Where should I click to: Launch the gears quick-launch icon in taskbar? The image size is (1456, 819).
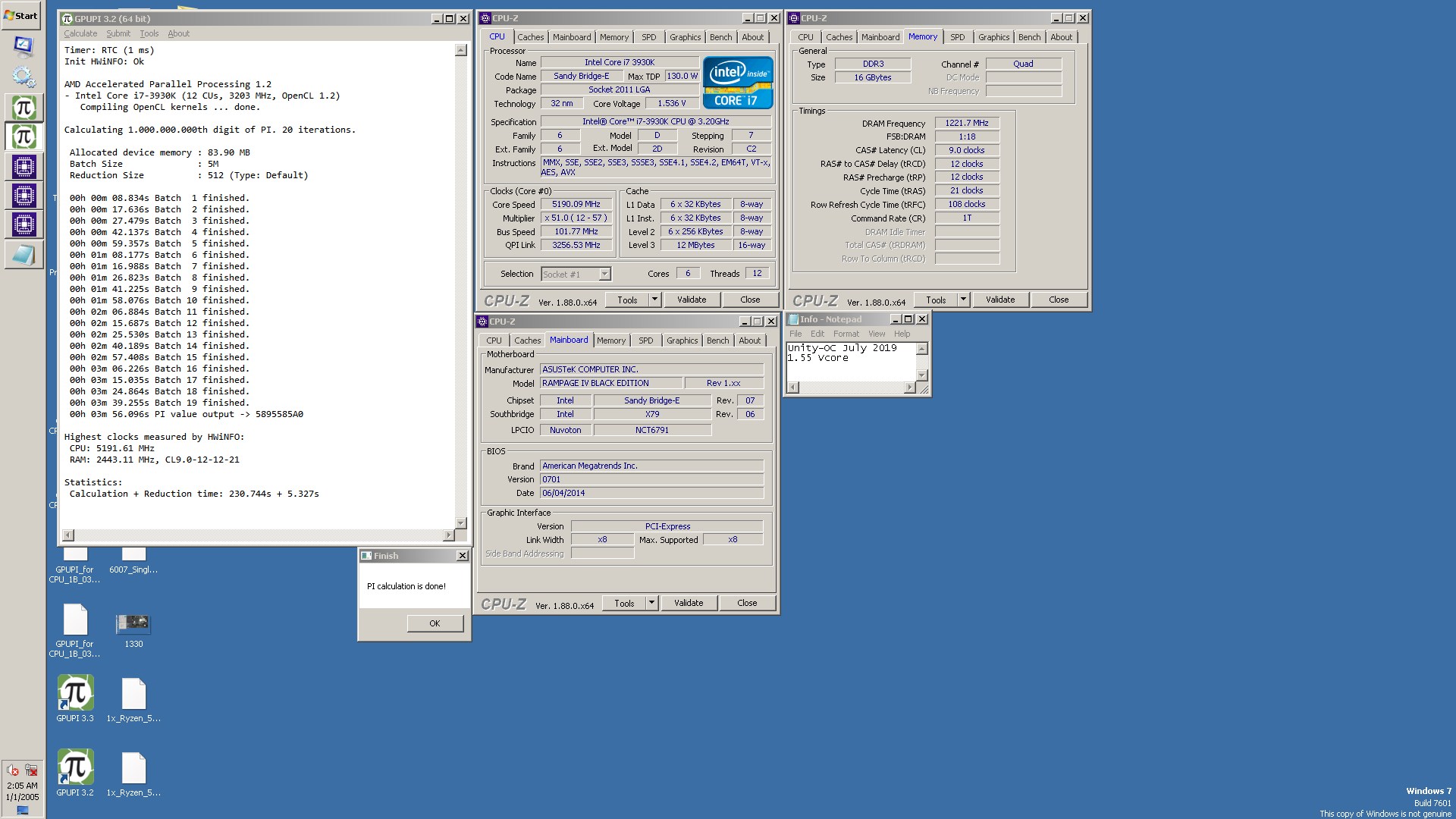click(24, 77)
